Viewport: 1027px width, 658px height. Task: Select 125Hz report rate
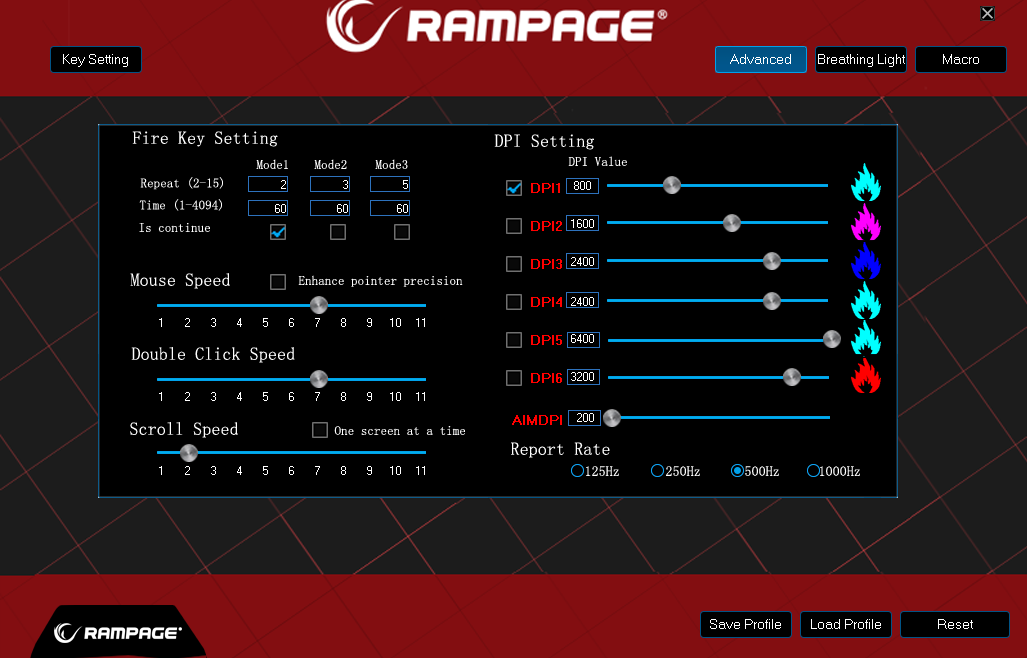(577, 471)
